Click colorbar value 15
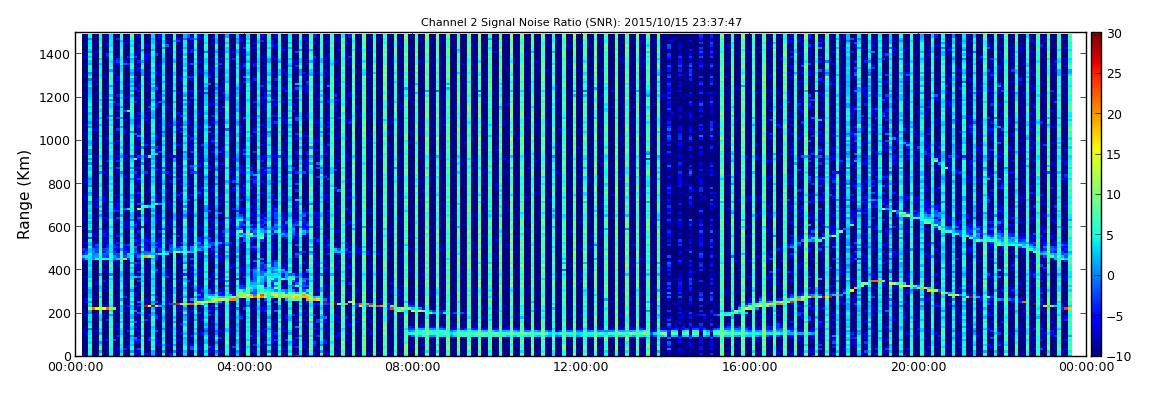The width and height of the screenshot is (1150, 407). (x=1115, y=155)
